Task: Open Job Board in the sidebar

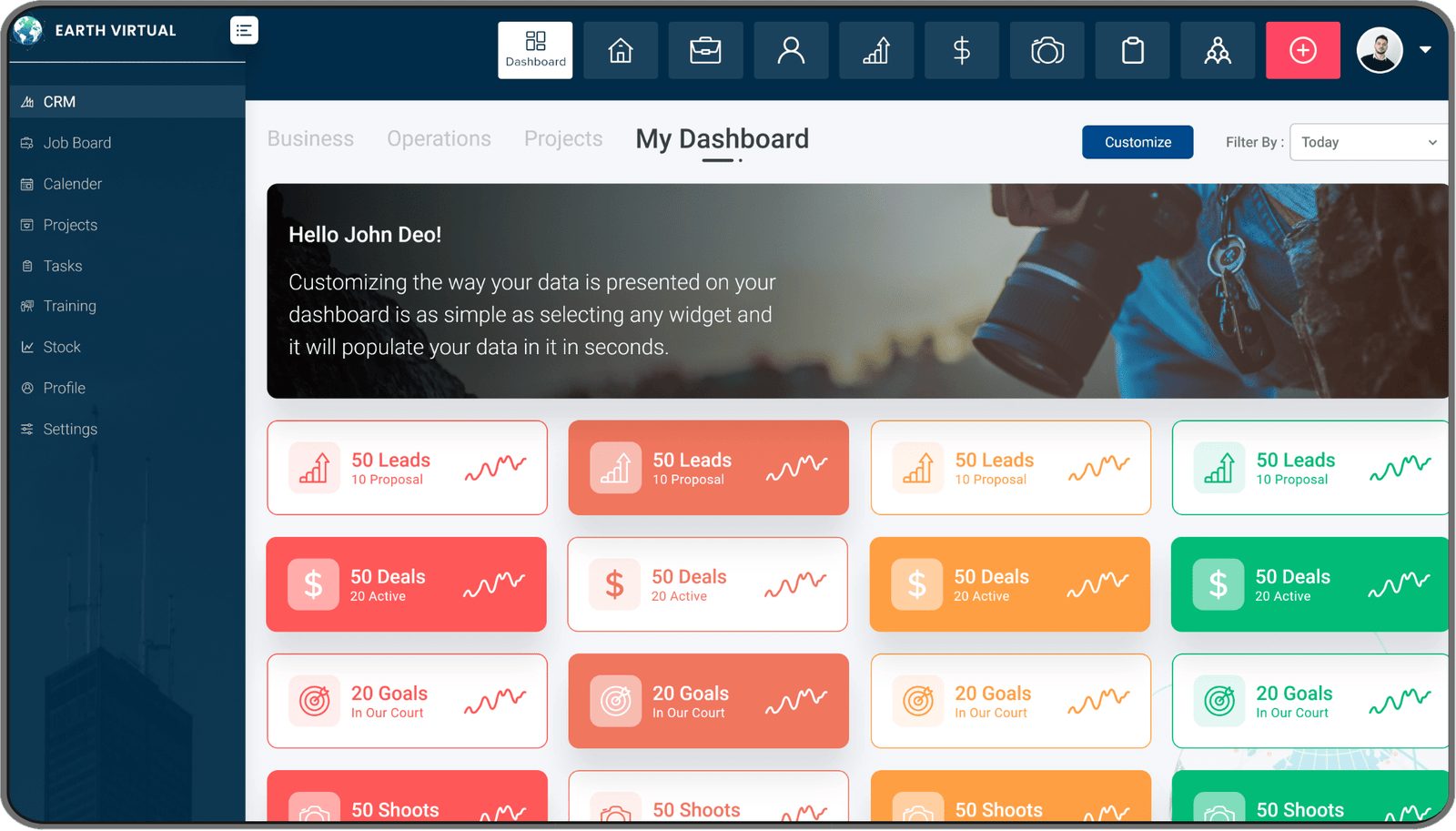Action: (x=77, y=143)
